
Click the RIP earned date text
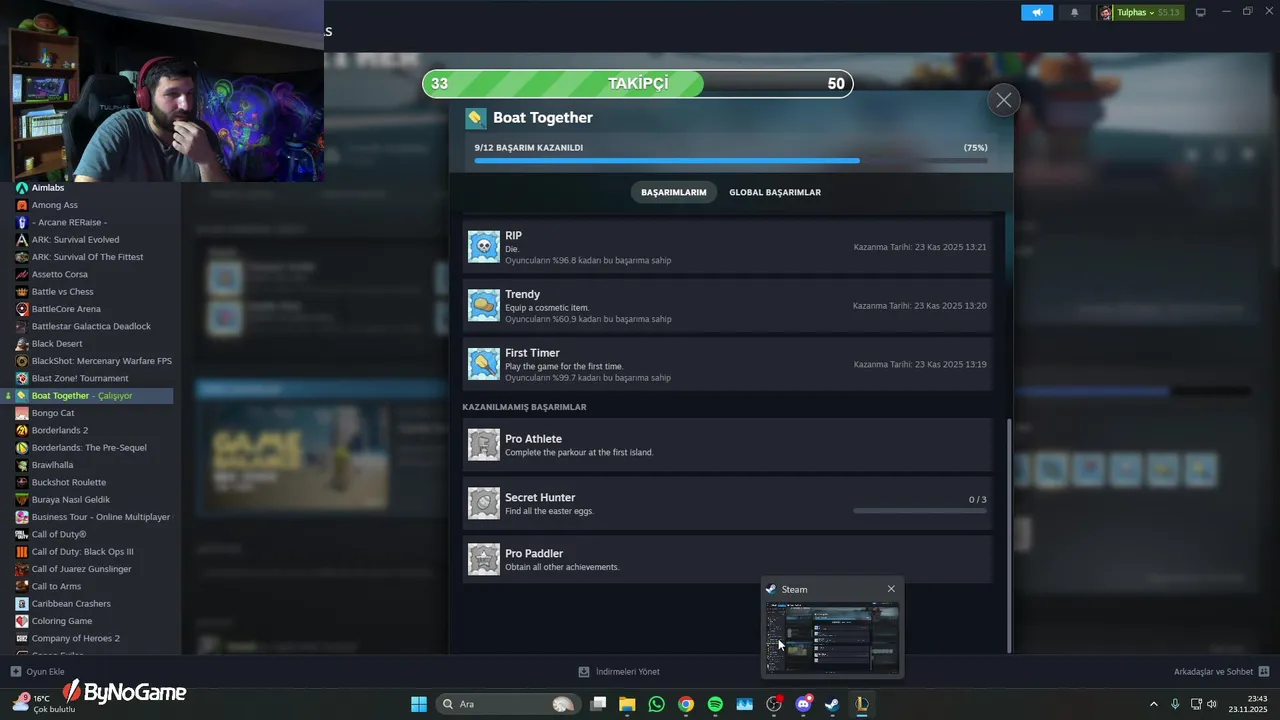[x=920, y=247]
